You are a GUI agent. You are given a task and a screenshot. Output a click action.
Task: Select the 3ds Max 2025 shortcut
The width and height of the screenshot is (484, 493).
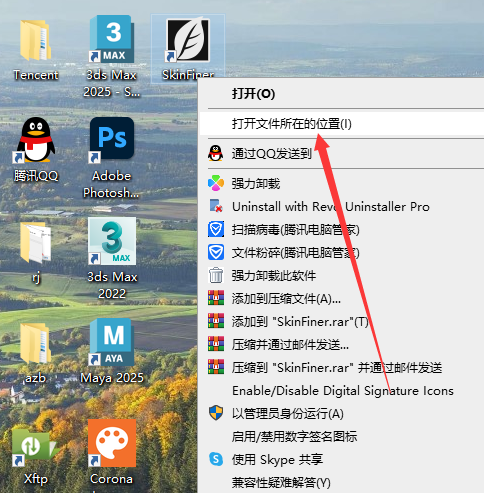click(x=111, y=39)
